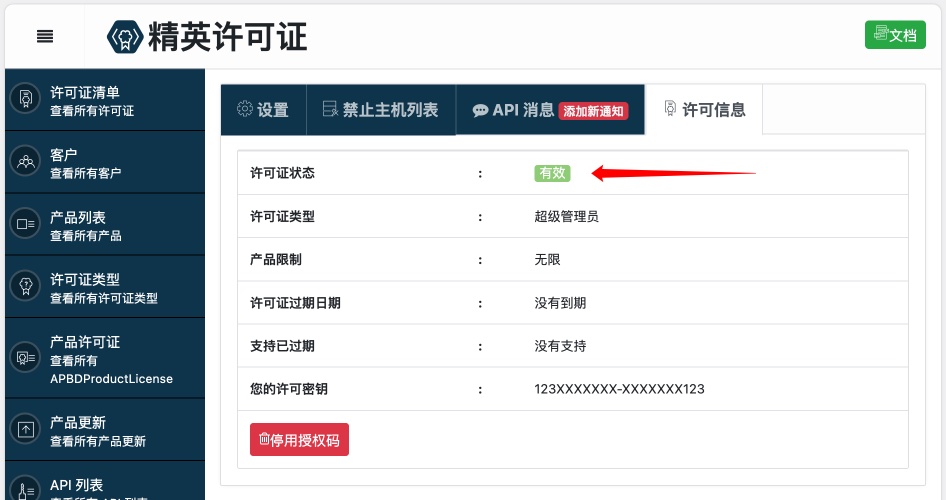Open API 列表 sidebar entry
Viewport: 946px width, 500px height.
click(104, 482)
